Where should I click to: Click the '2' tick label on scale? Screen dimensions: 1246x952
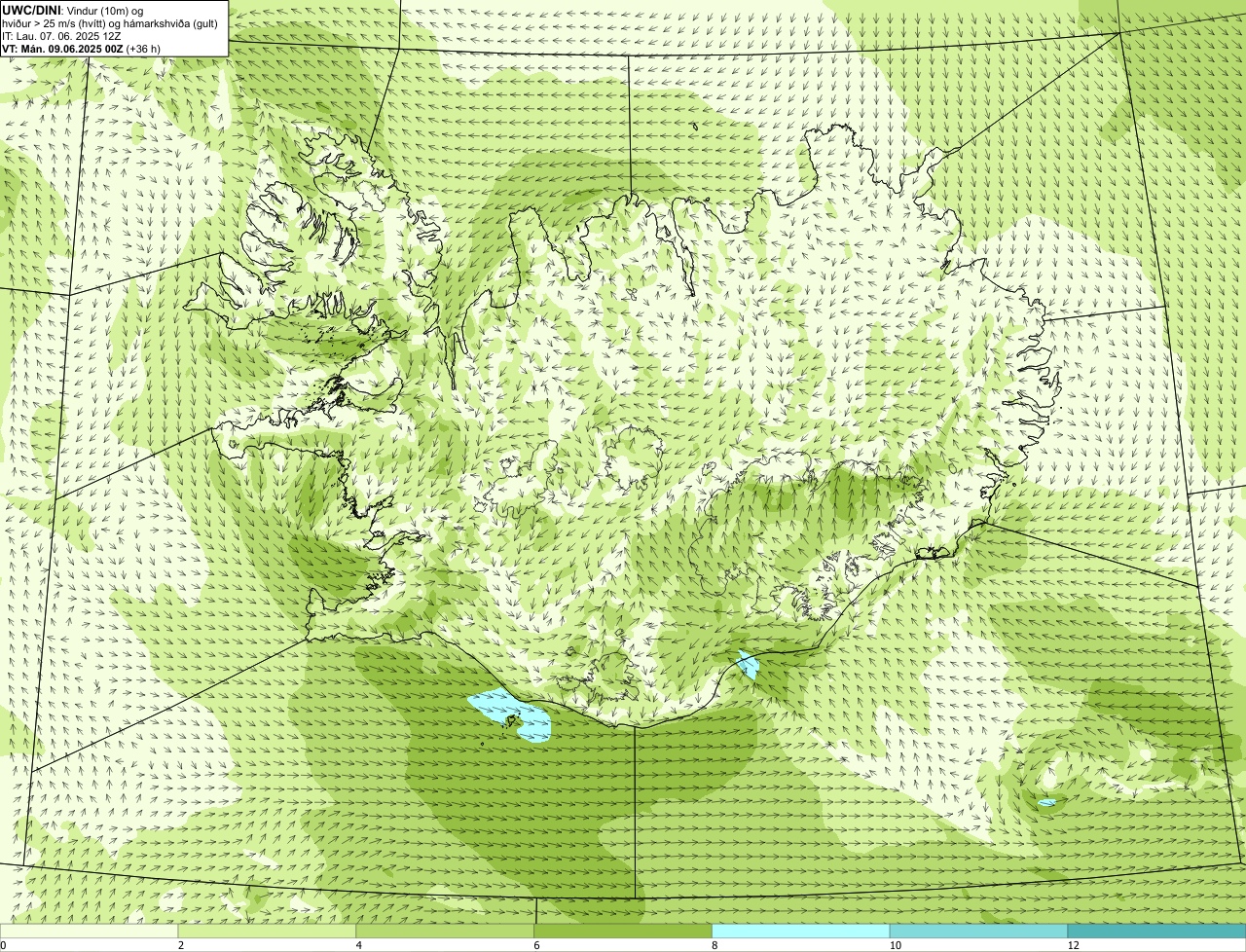[x=181, y=945]
